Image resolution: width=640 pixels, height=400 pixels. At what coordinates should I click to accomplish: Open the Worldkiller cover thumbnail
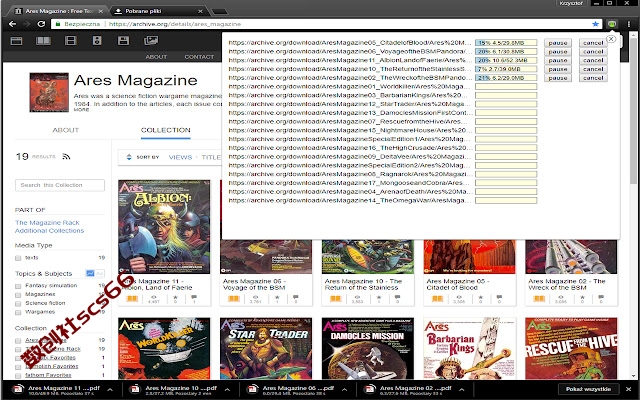[x=164, y=349]
